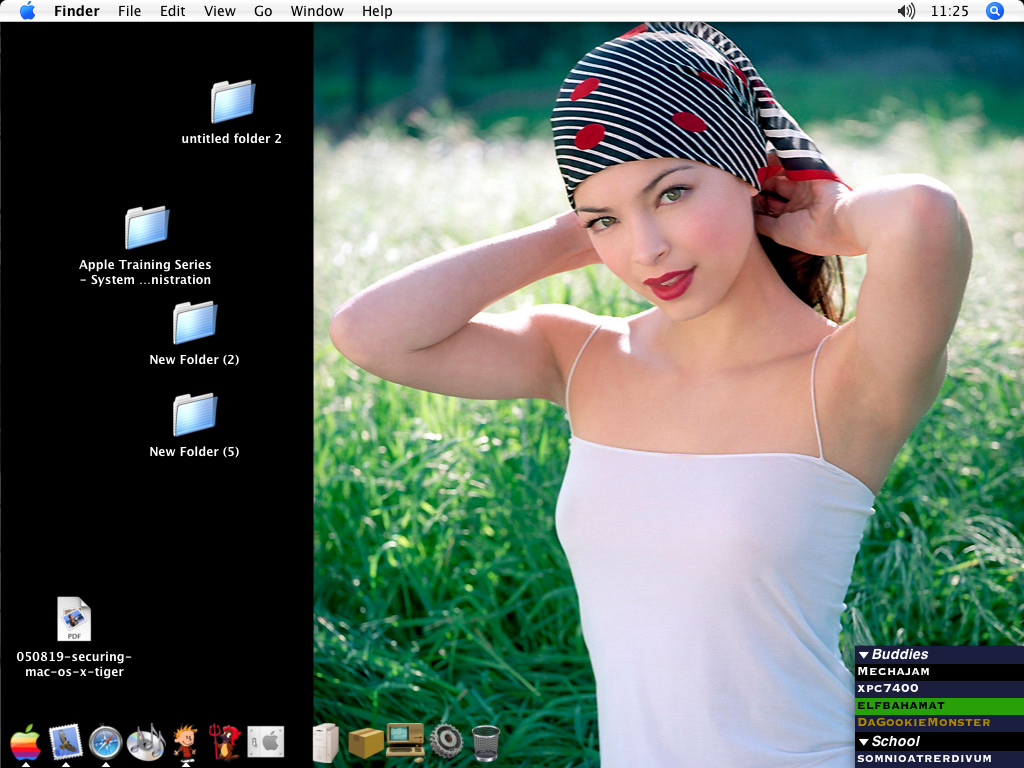The image size is (1024, 768).
Task: Select the Apple Training Series folder icon
Action: [147, 227]
